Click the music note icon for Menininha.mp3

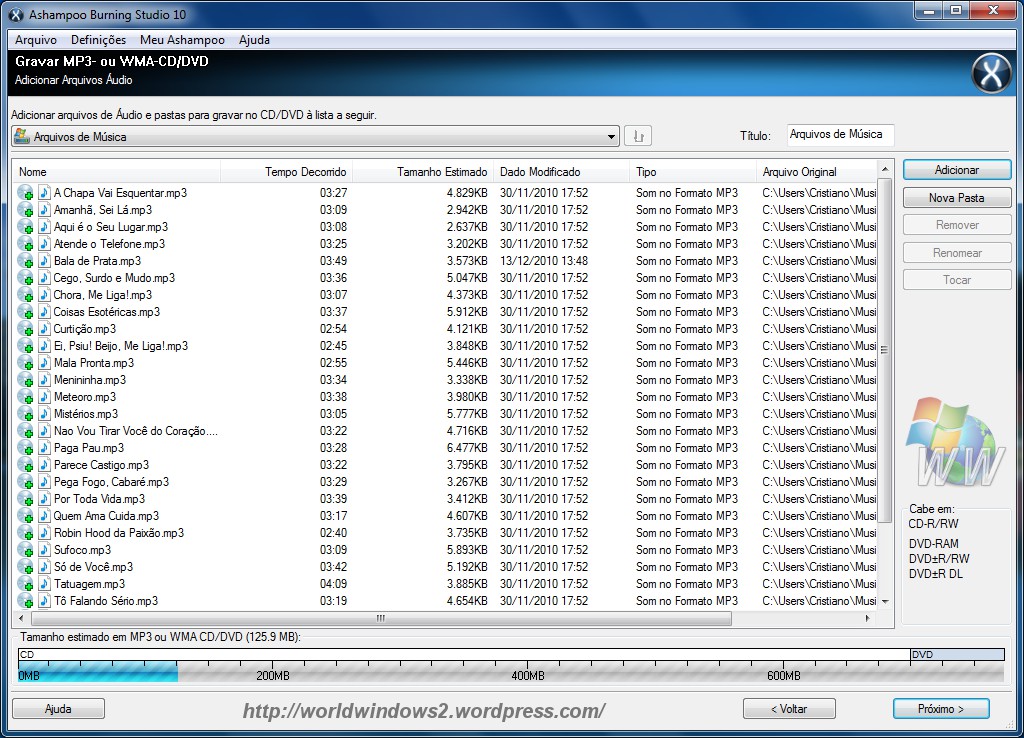click(44, 379)
